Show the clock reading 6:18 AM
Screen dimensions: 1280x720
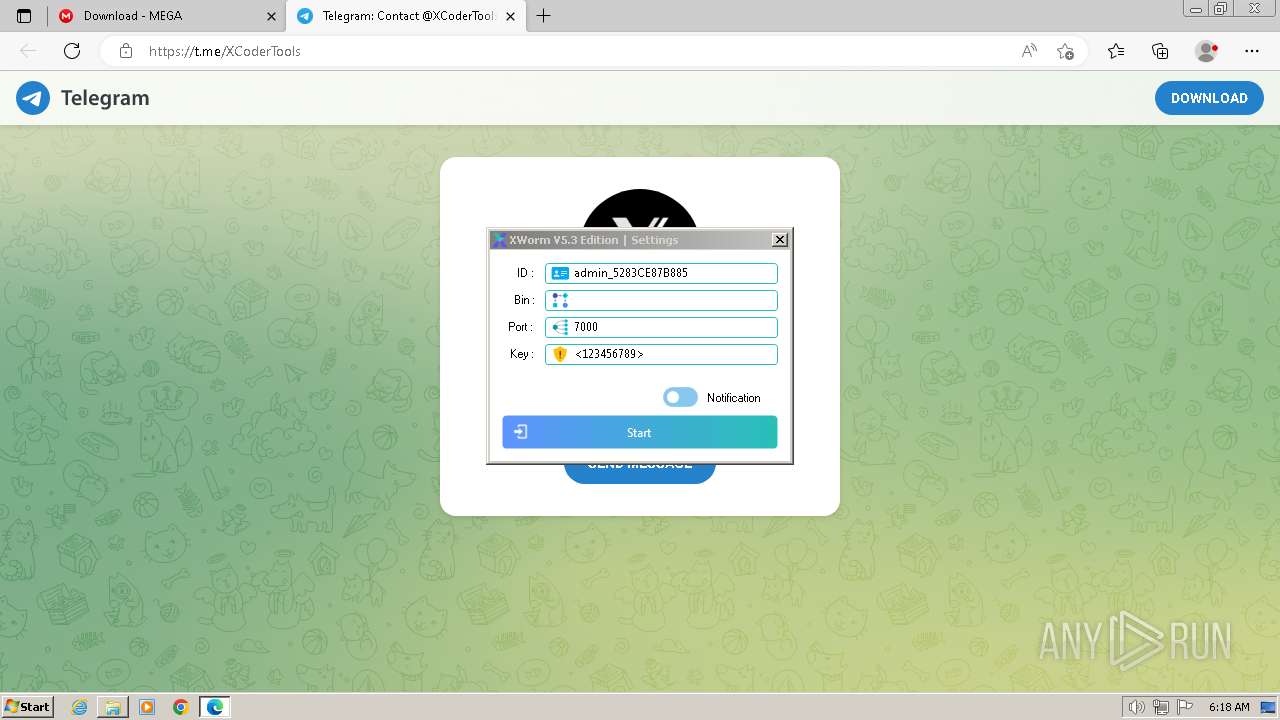[1229, 707]
